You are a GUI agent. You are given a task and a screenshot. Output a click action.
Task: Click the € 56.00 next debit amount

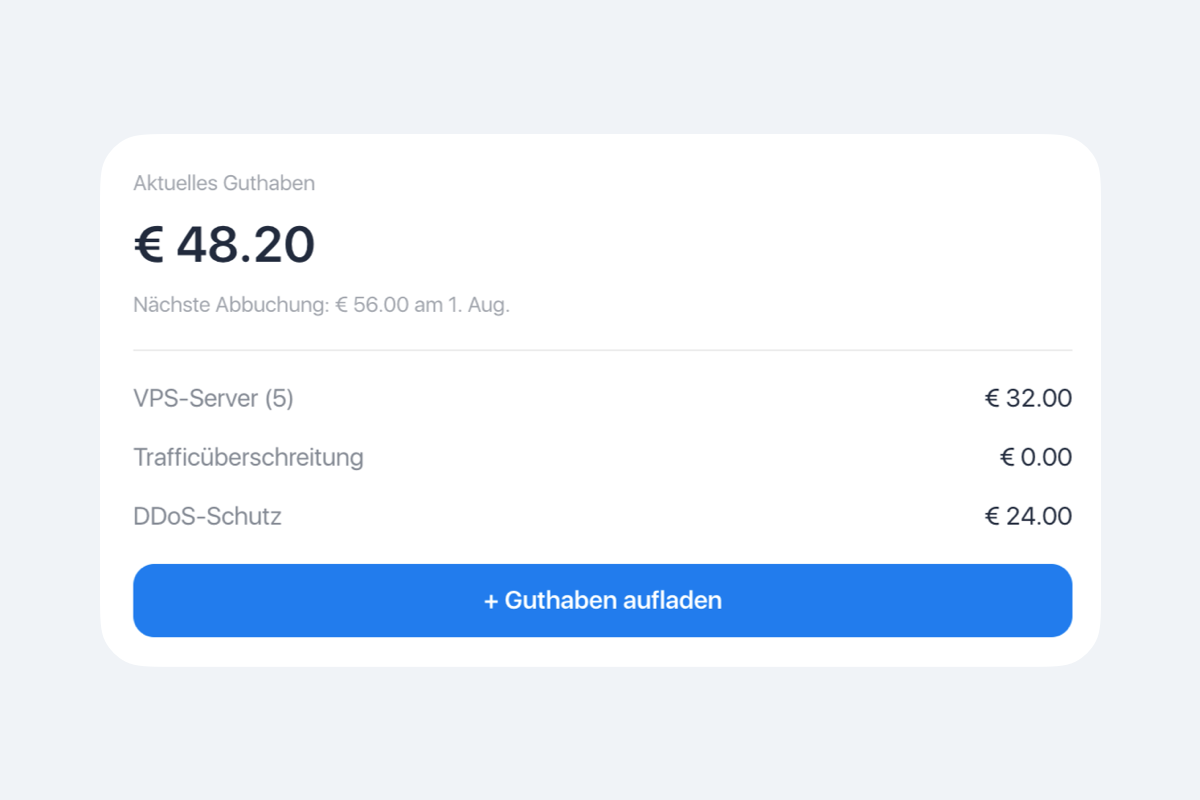point(372,305)
